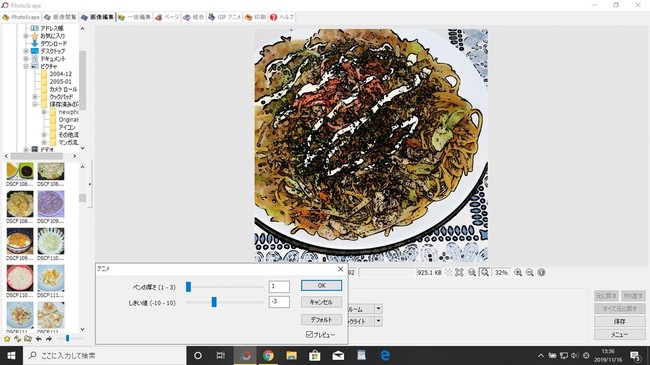Image resolution: width=650 pixels, height=365 pixels.
Task: Open the image info icon
Action: [x=541, y=273]
